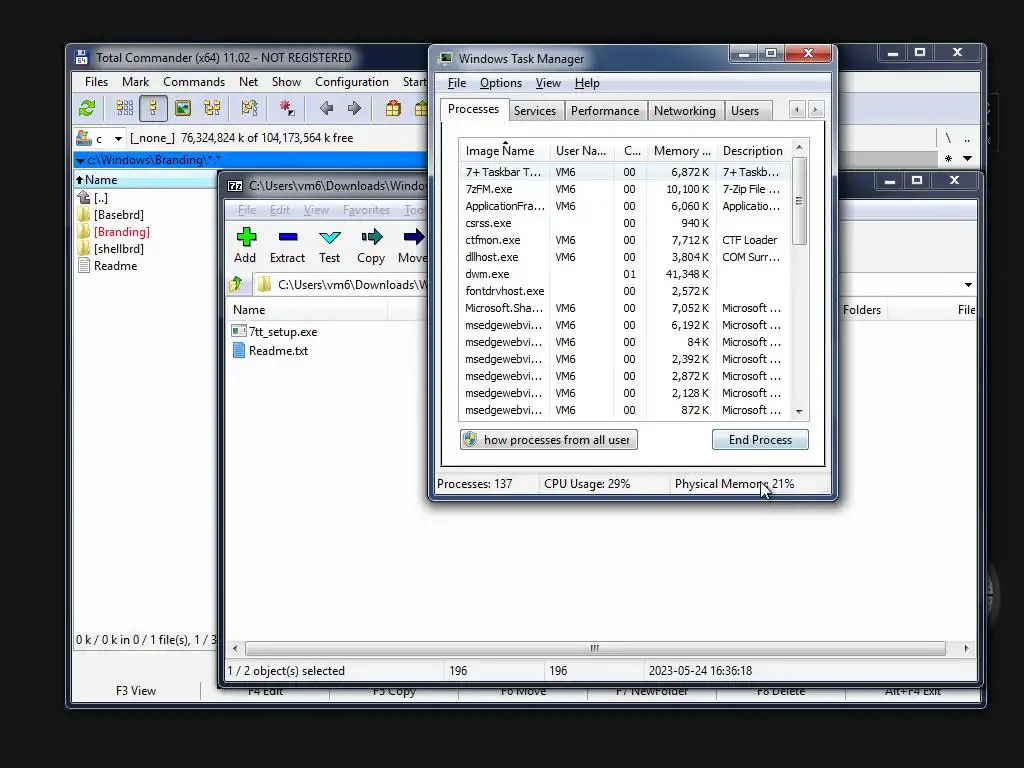Click Show processes from all users button
The image size is (1024, 768).
[549, 440]
